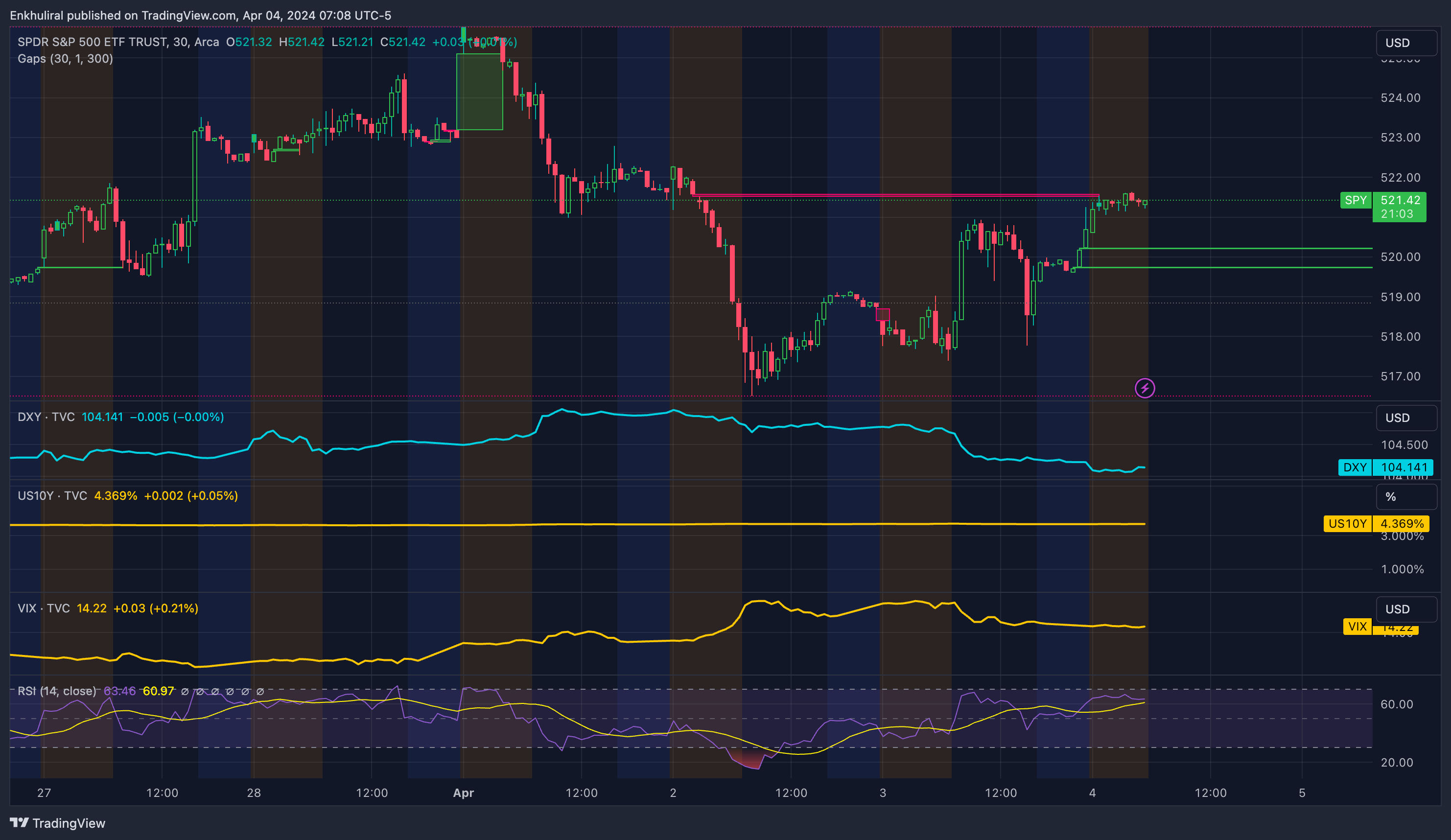
Task: Click the TradingView logo at bottom left
Action: click(58, 823)
